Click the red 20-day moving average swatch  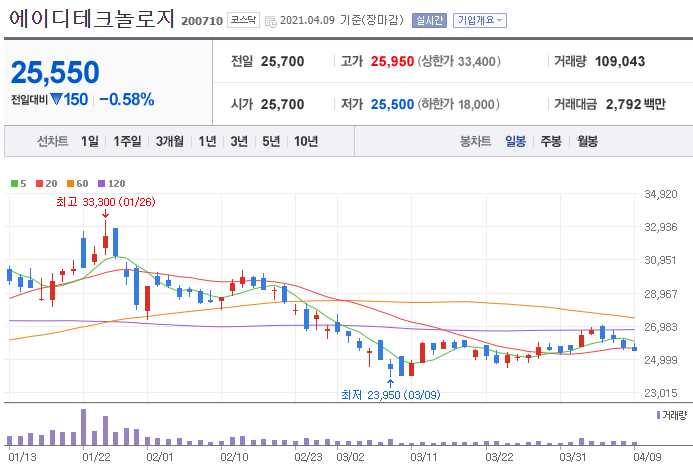(x=39, y=183)
